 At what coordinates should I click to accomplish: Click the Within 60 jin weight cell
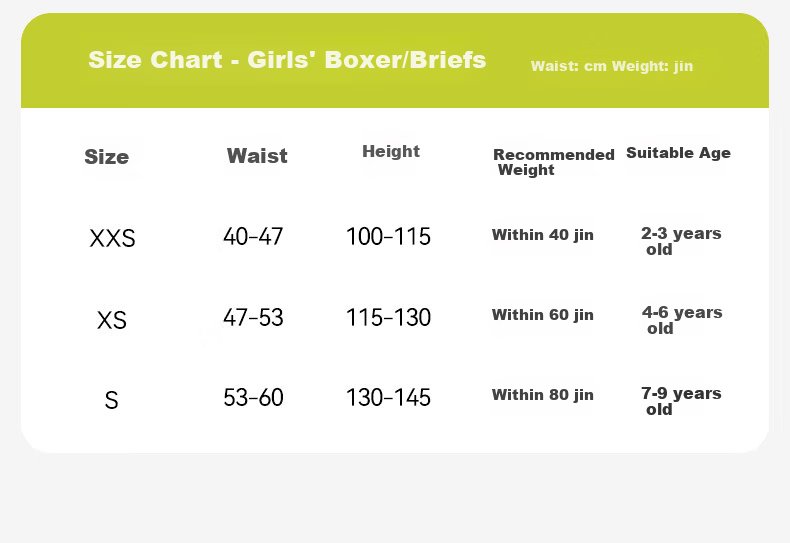click(x=543, y=315)
